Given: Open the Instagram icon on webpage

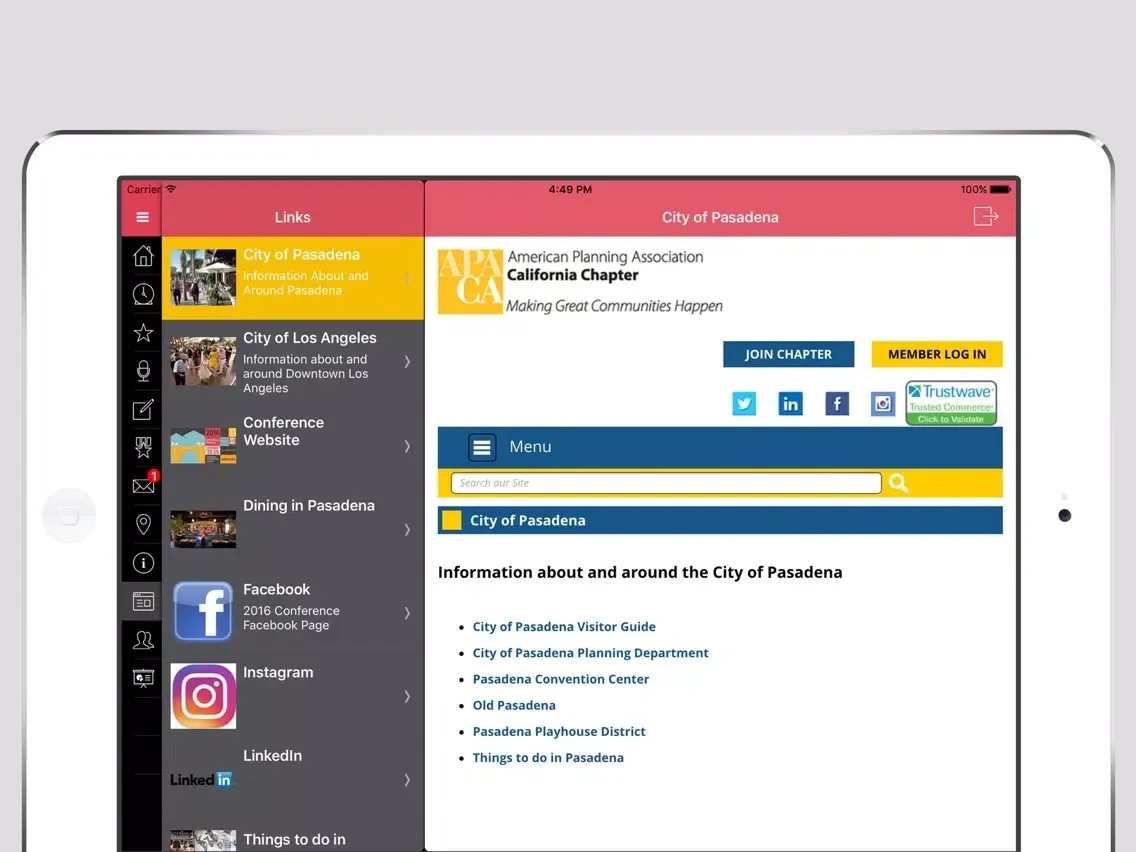Looking at the screenshot, I should tap(882, 404).
